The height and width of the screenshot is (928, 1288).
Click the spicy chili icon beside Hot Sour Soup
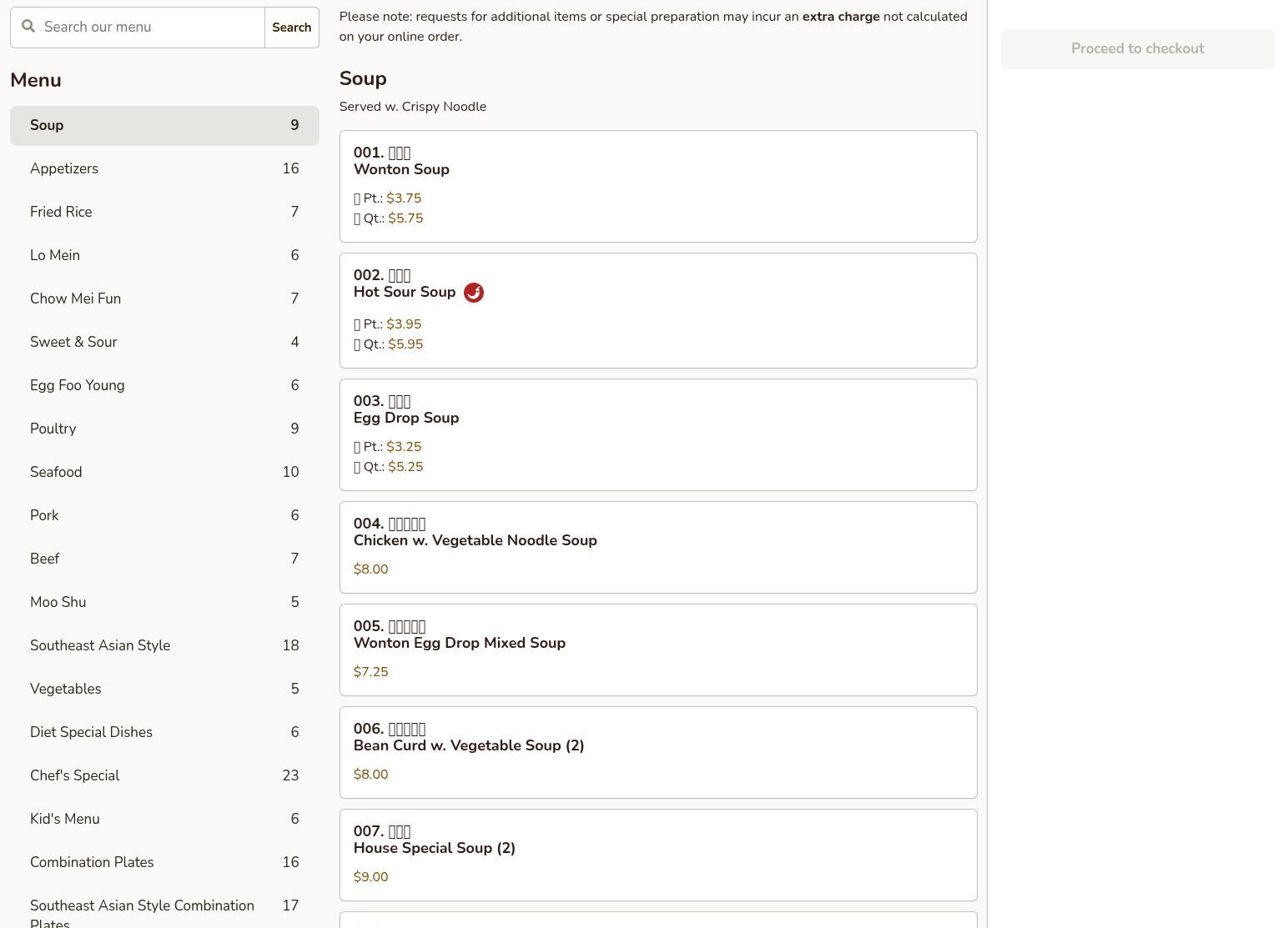474,293
